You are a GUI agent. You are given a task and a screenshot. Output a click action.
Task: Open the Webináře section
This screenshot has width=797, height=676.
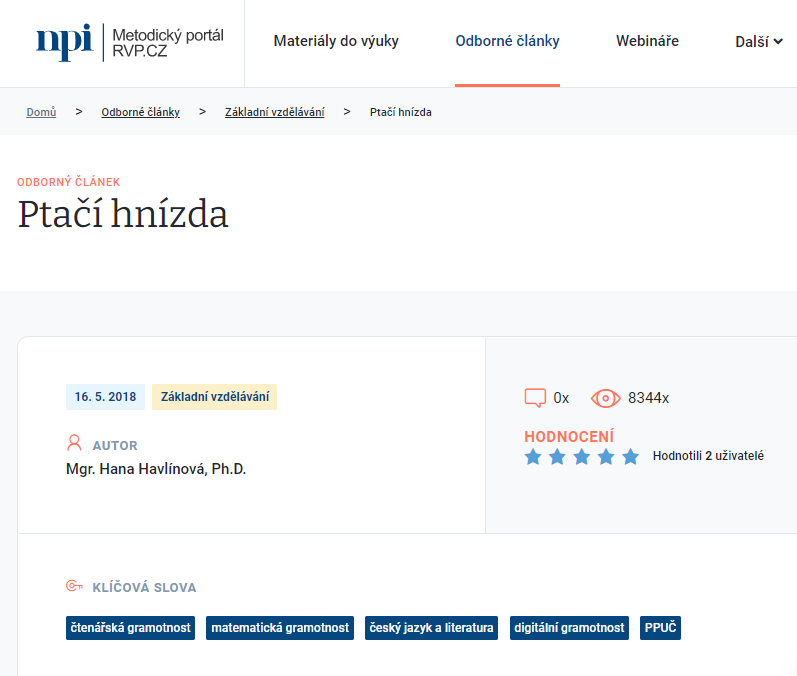[x=647, y=41]
